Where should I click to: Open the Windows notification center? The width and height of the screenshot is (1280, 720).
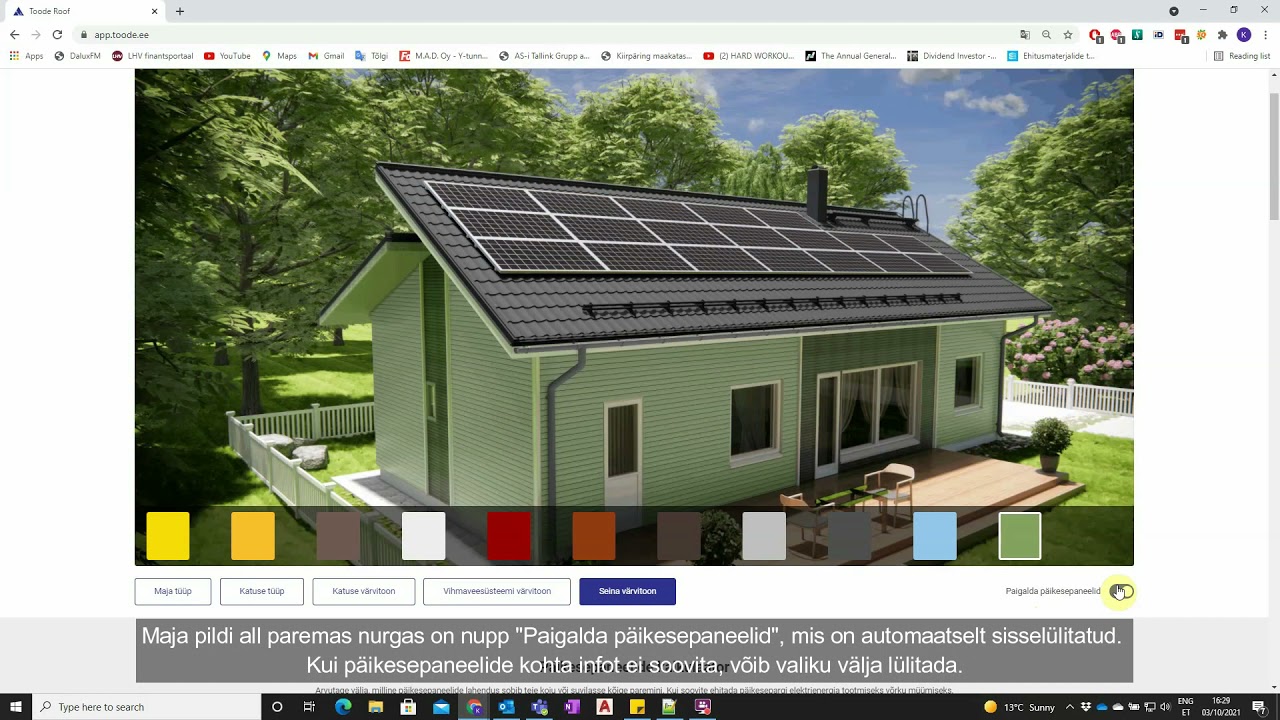[x=1259, y=707]
